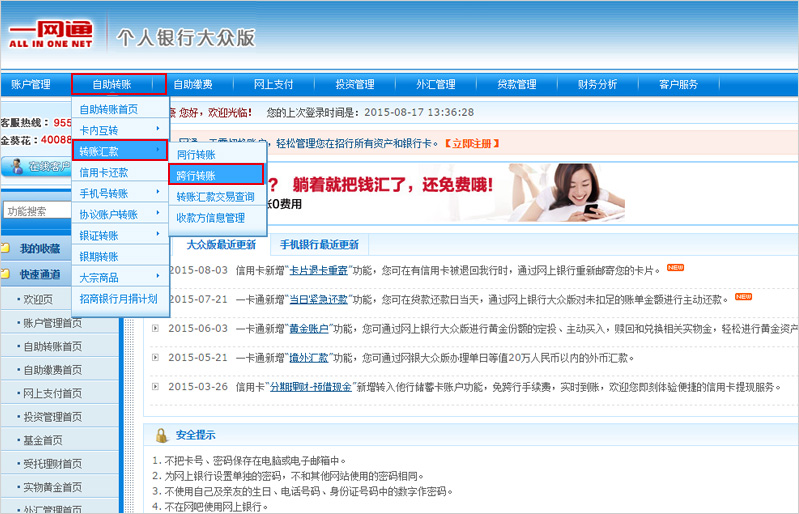The height and width of the screenshot is (514, 799).
Task: Click the 立即注册 link
Action: (x=468, y=143)
